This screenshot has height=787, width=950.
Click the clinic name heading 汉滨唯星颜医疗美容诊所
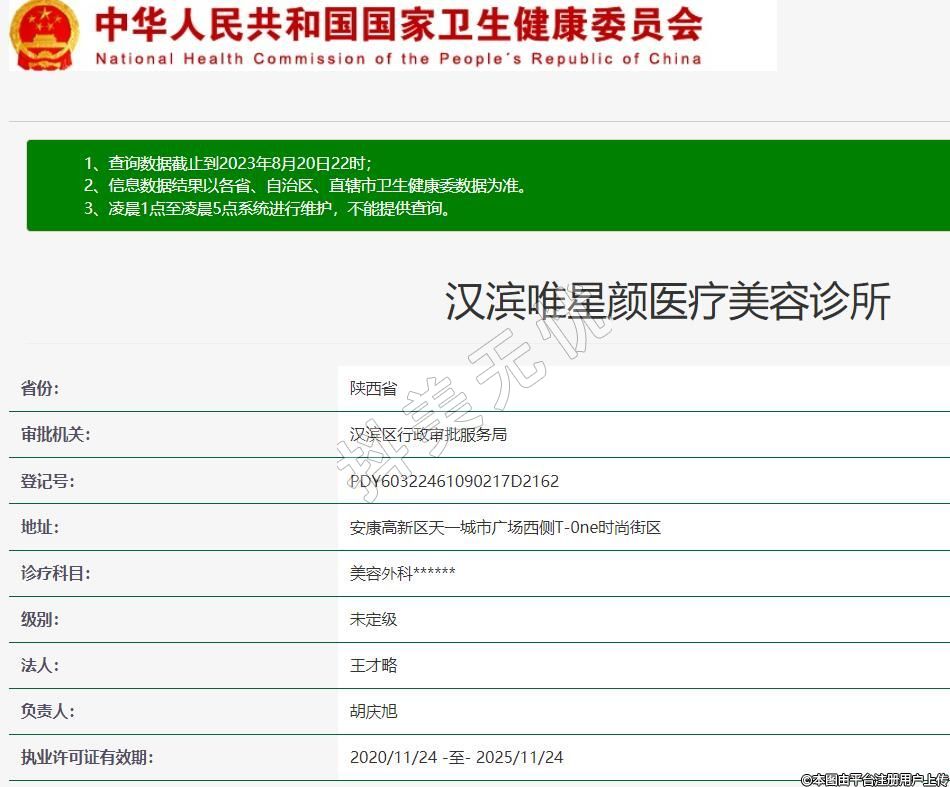tap(667, 301)
